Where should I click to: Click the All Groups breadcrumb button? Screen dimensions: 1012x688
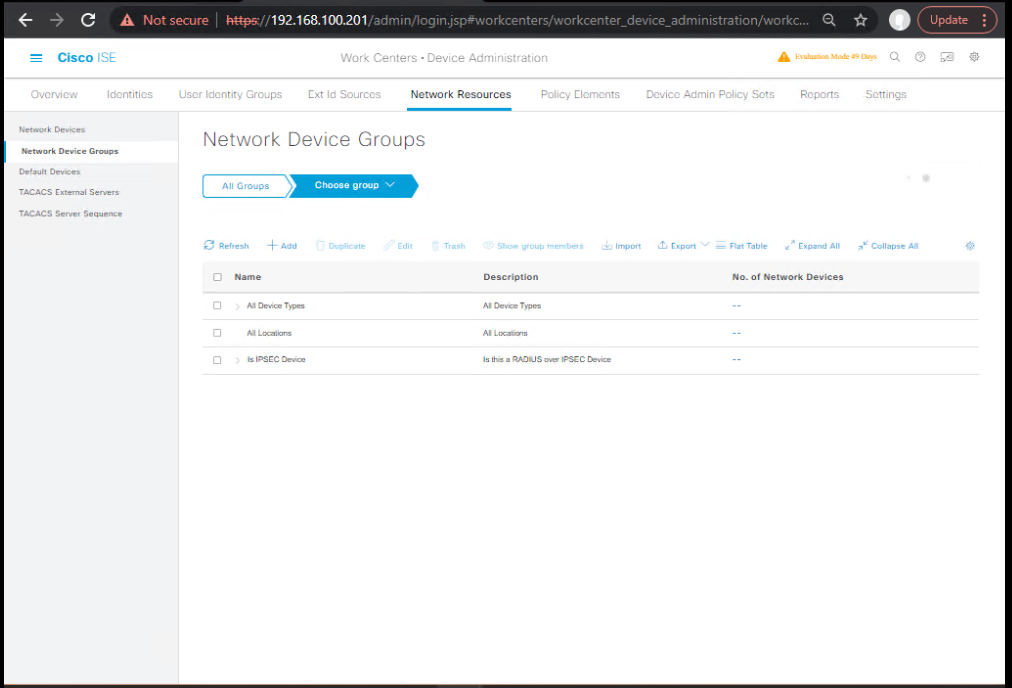pos(246,186)
